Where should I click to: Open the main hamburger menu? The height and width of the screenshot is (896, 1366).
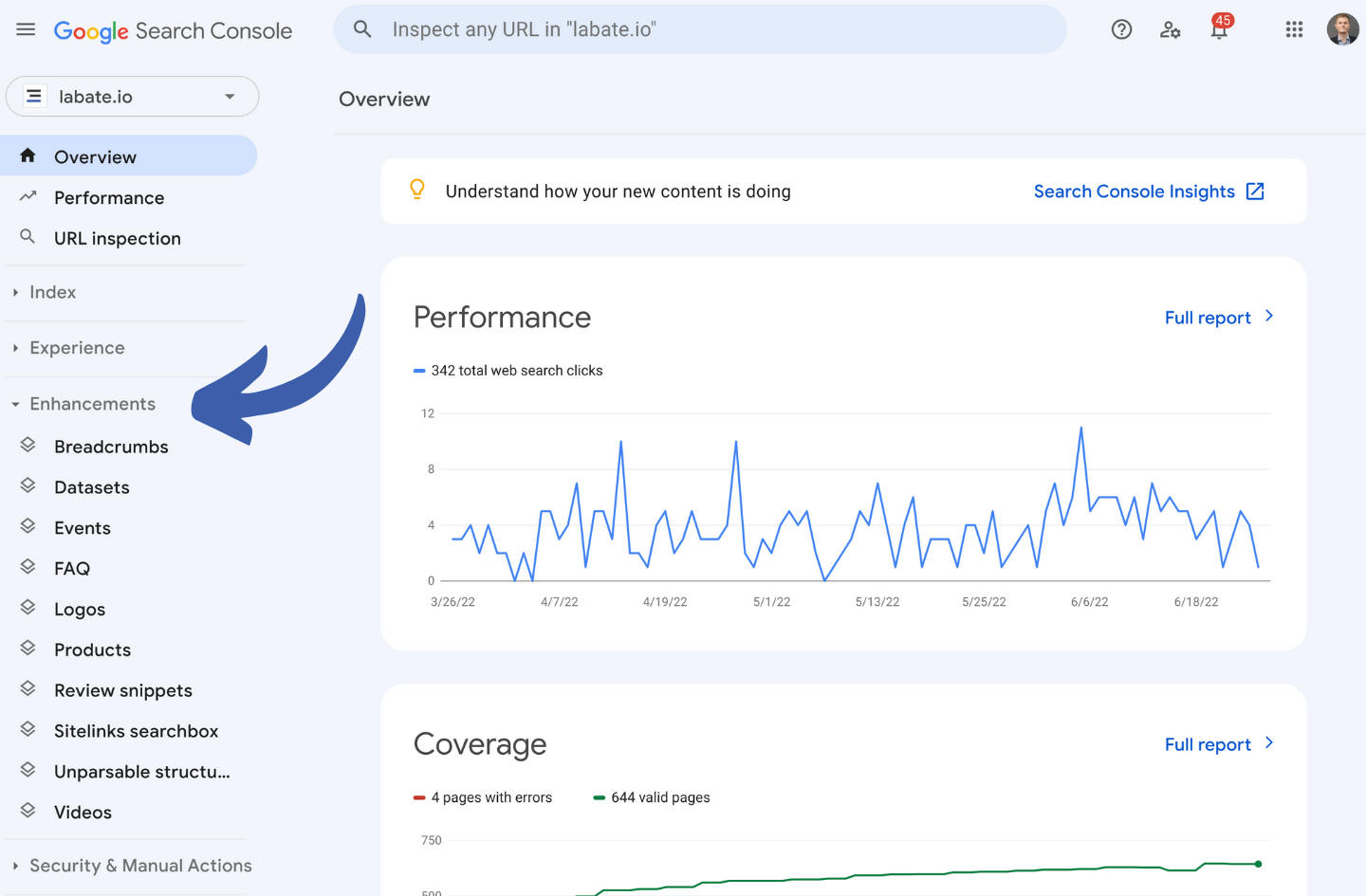26,29
